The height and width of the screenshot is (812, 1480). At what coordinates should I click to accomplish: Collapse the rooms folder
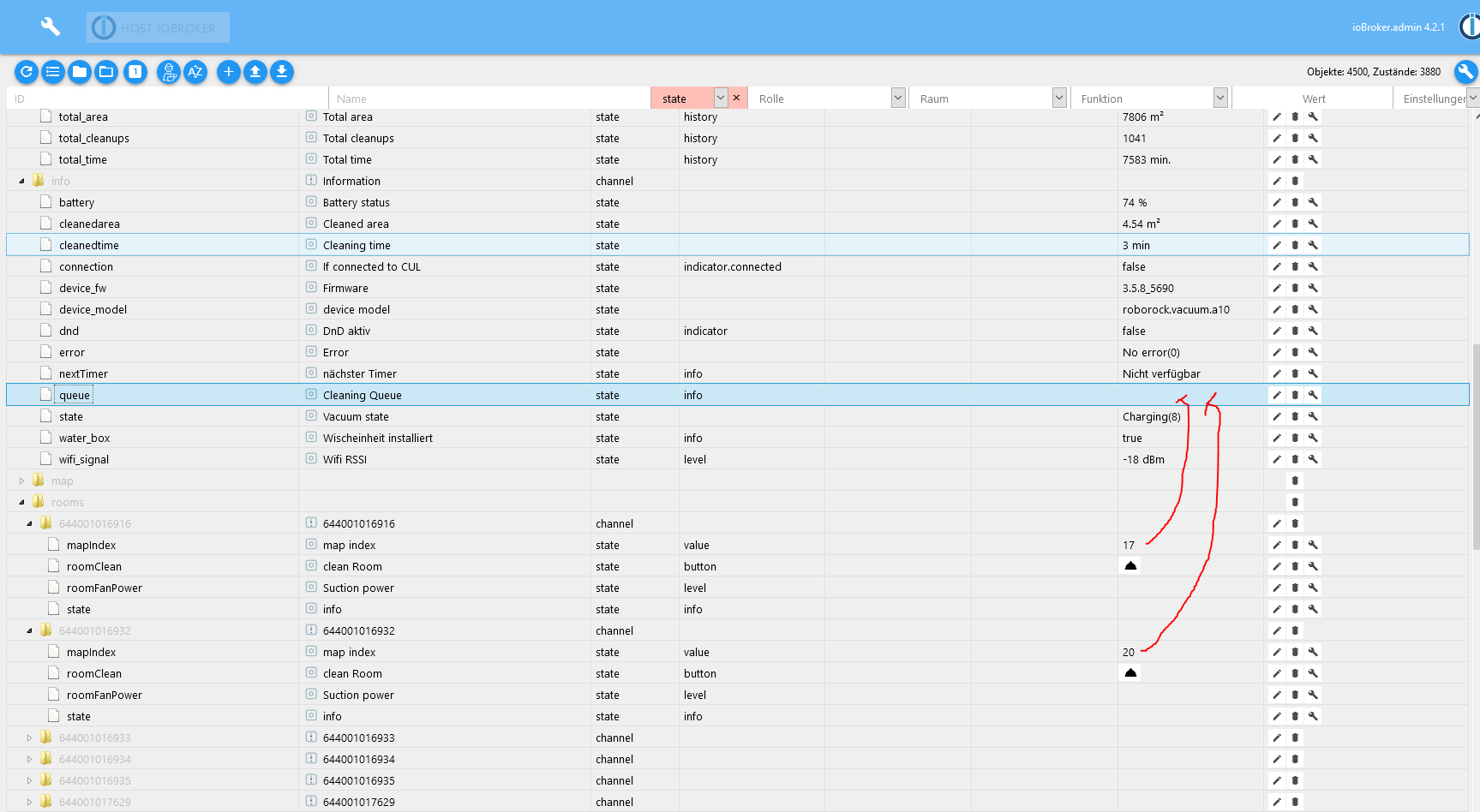coord(21,502)
